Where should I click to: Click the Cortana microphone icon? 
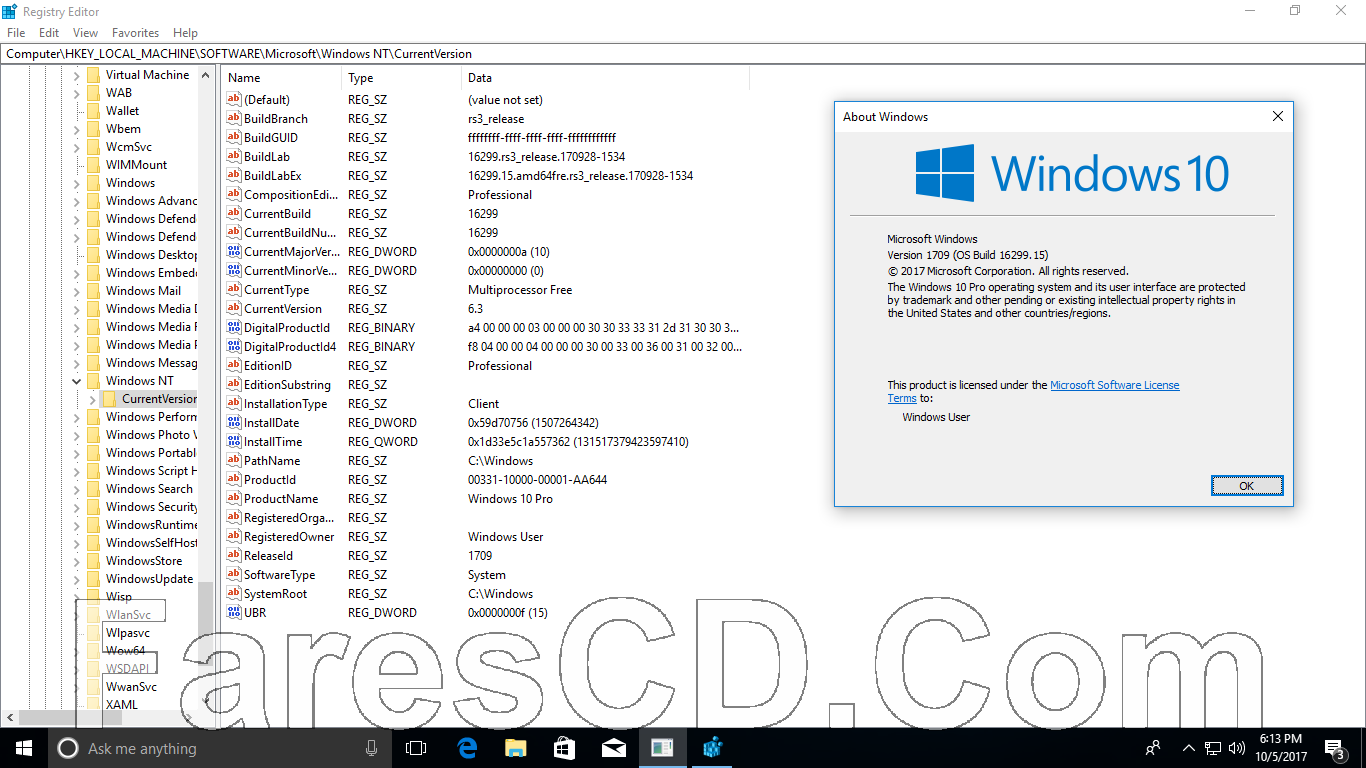(371, 748)
